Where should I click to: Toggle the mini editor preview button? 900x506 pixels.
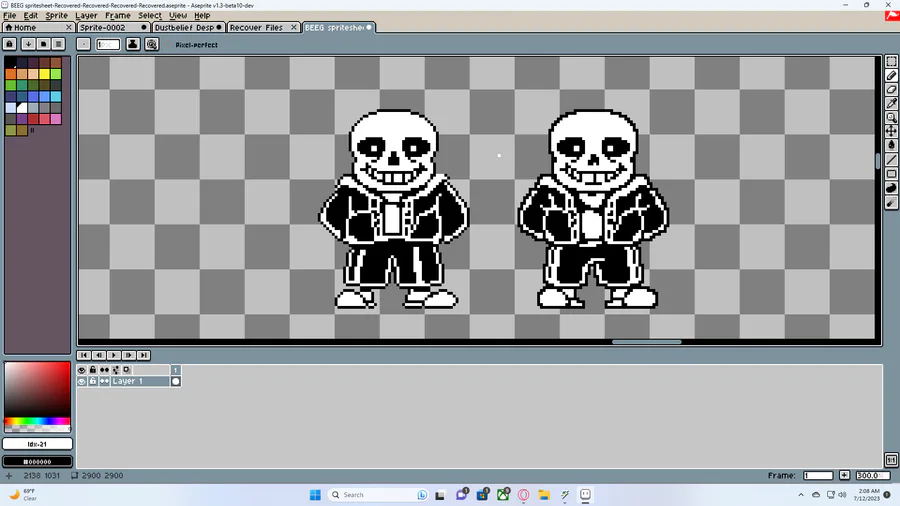click(891, 460)
